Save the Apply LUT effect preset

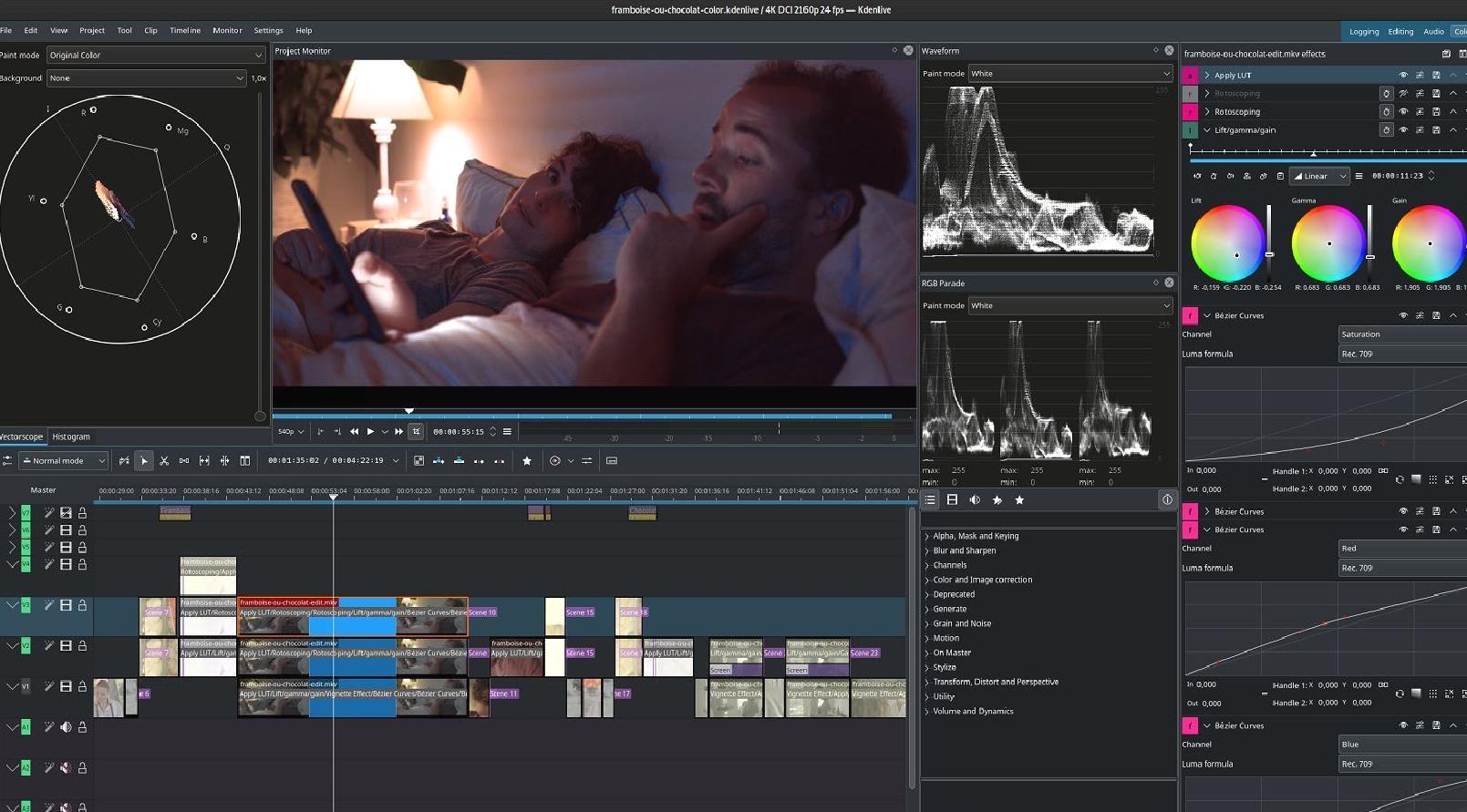[1436, 76]
